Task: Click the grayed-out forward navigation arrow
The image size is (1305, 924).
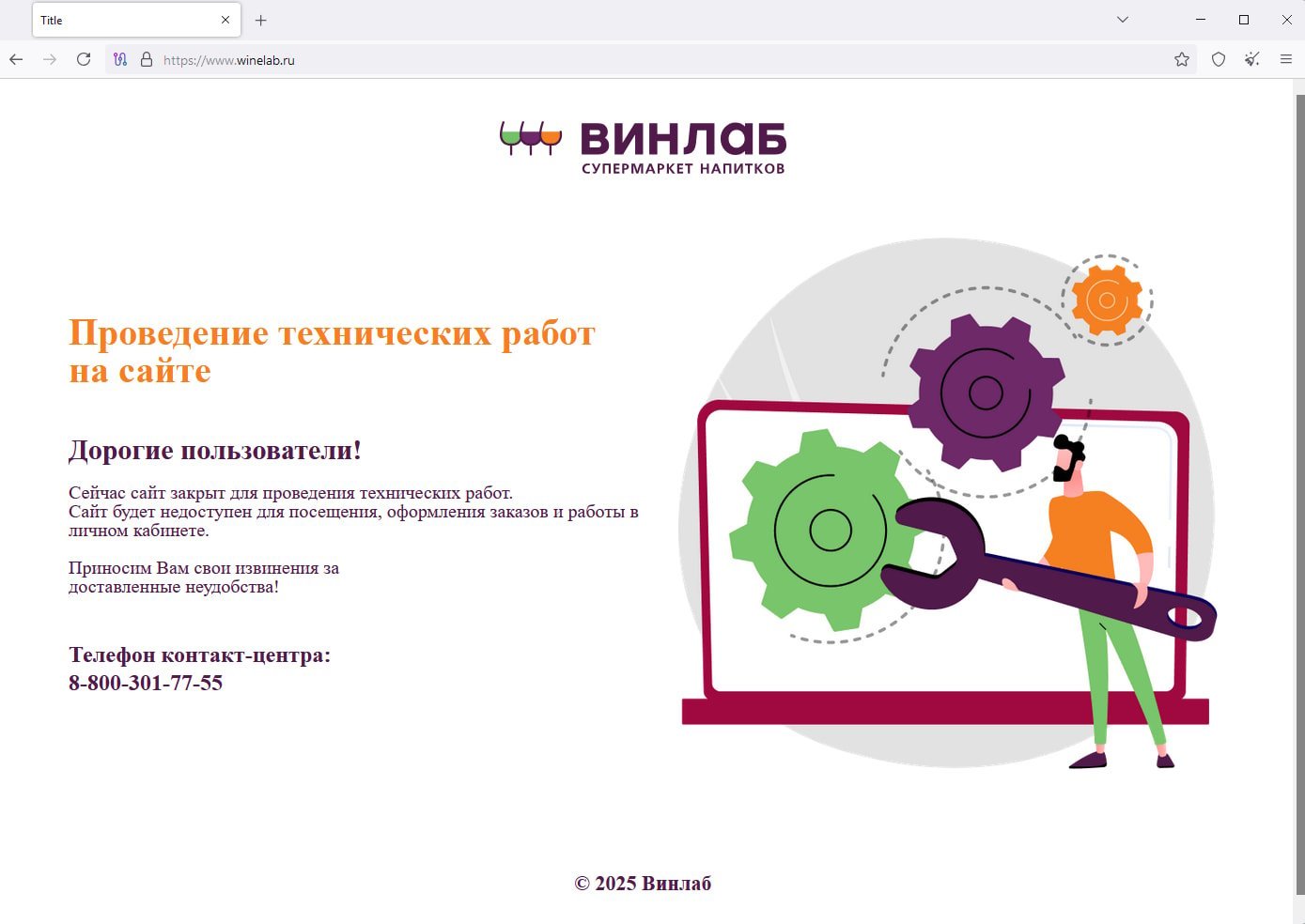Action: tap(49, 59)
